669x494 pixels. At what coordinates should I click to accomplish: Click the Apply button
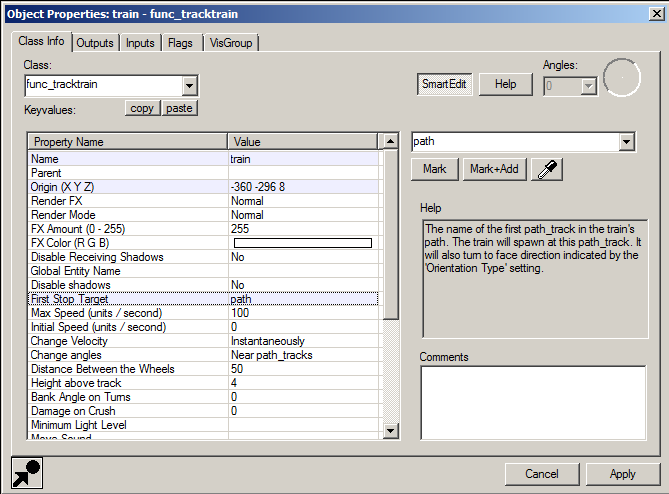(622, 473)
